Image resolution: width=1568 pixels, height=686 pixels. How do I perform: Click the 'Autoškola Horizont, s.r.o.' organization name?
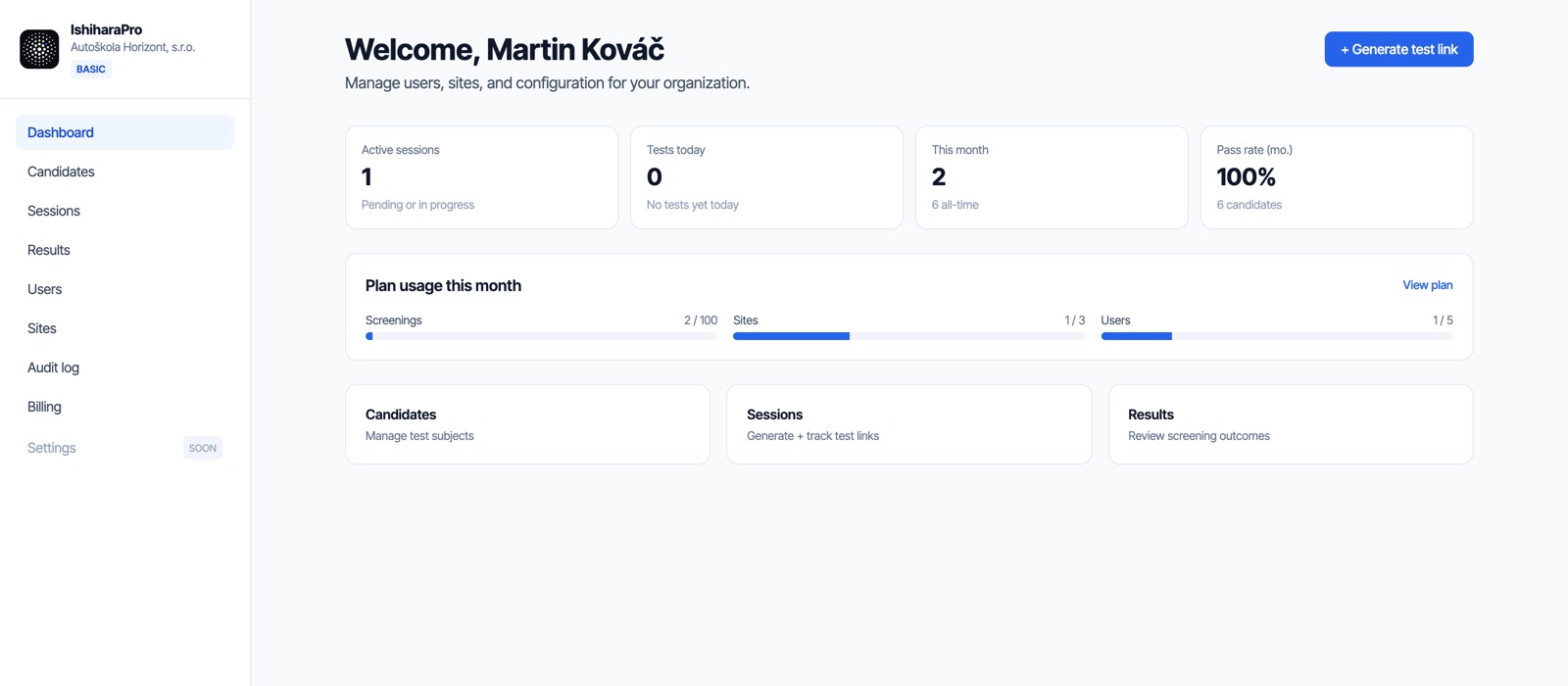(132, 47)
